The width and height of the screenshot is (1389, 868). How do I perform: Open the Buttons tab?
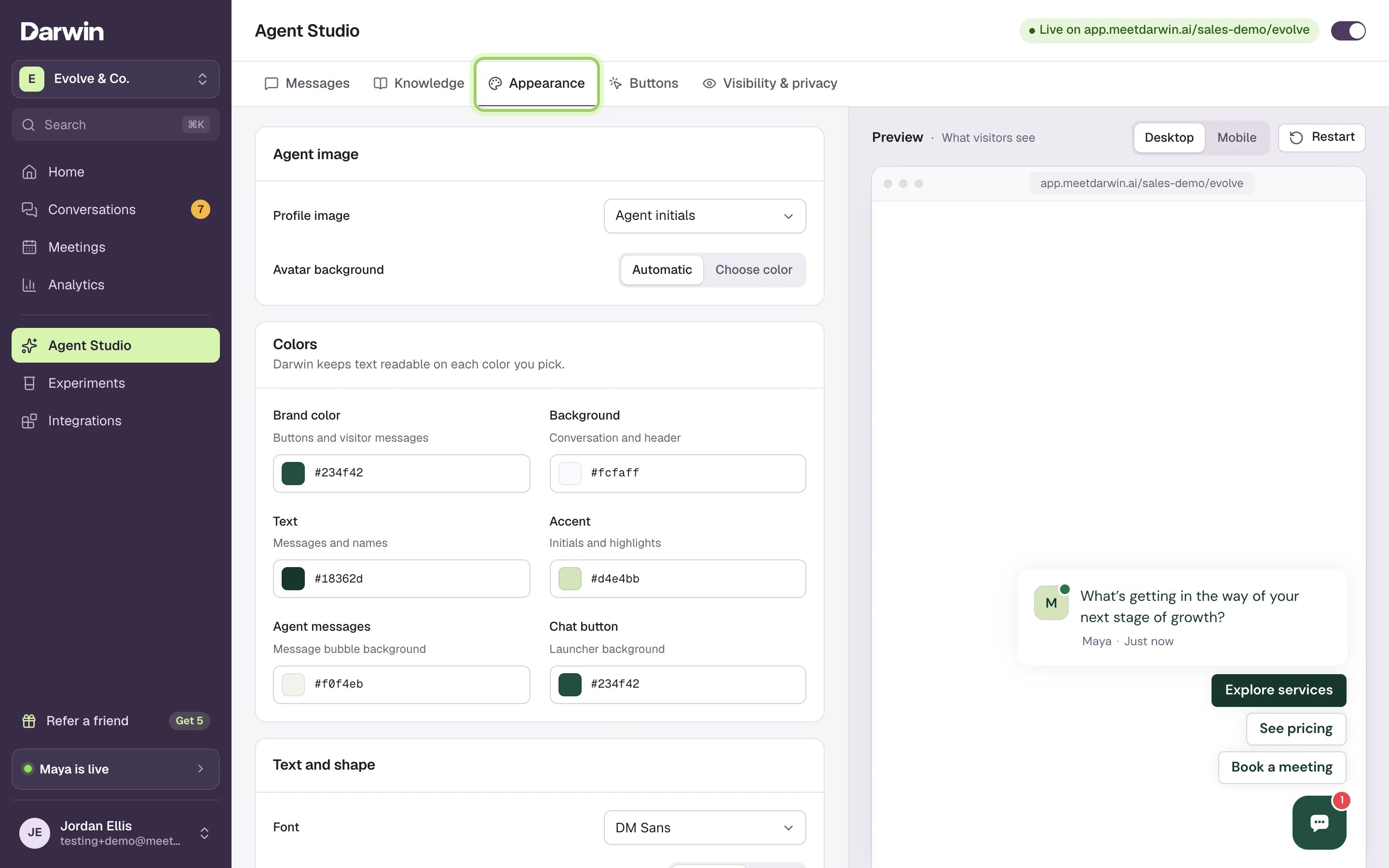coord(643,83)
